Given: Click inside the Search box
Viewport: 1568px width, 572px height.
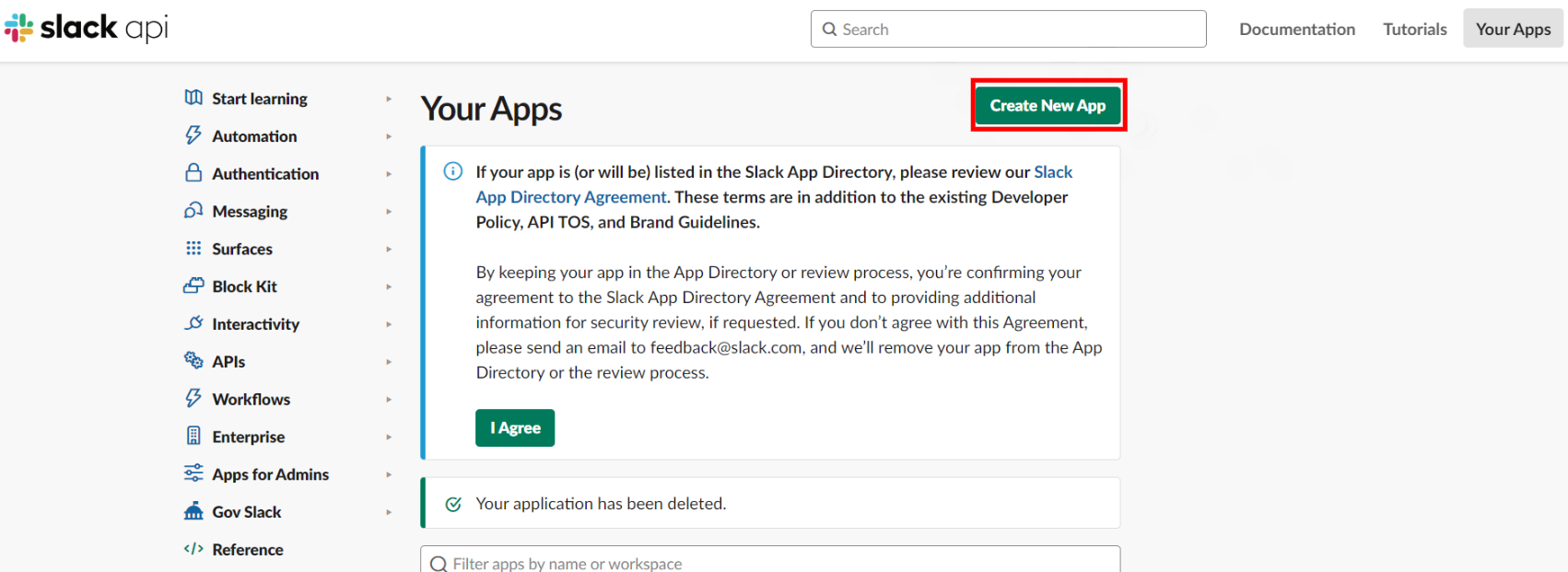Looking at the screenshot, I should click(x=1009, y=29).
